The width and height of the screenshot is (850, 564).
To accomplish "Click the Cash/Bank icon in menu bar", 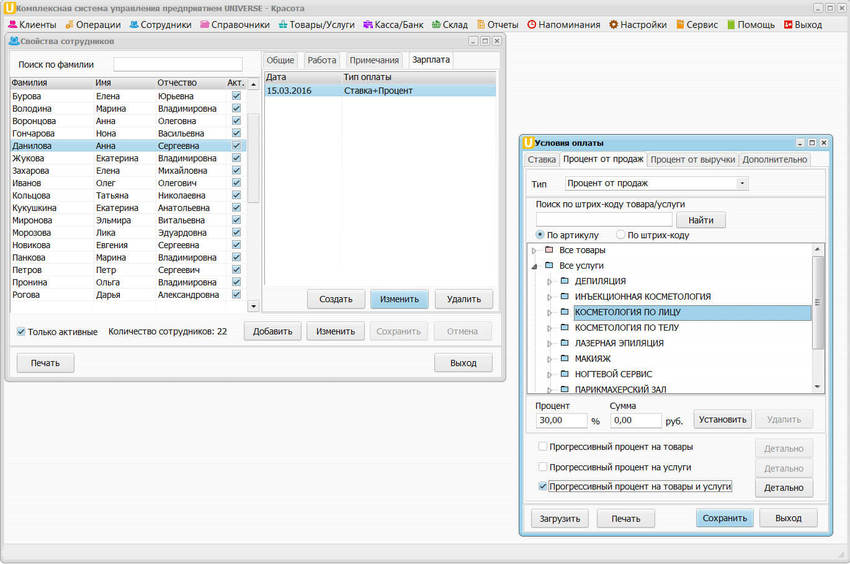I will (368, 24).
